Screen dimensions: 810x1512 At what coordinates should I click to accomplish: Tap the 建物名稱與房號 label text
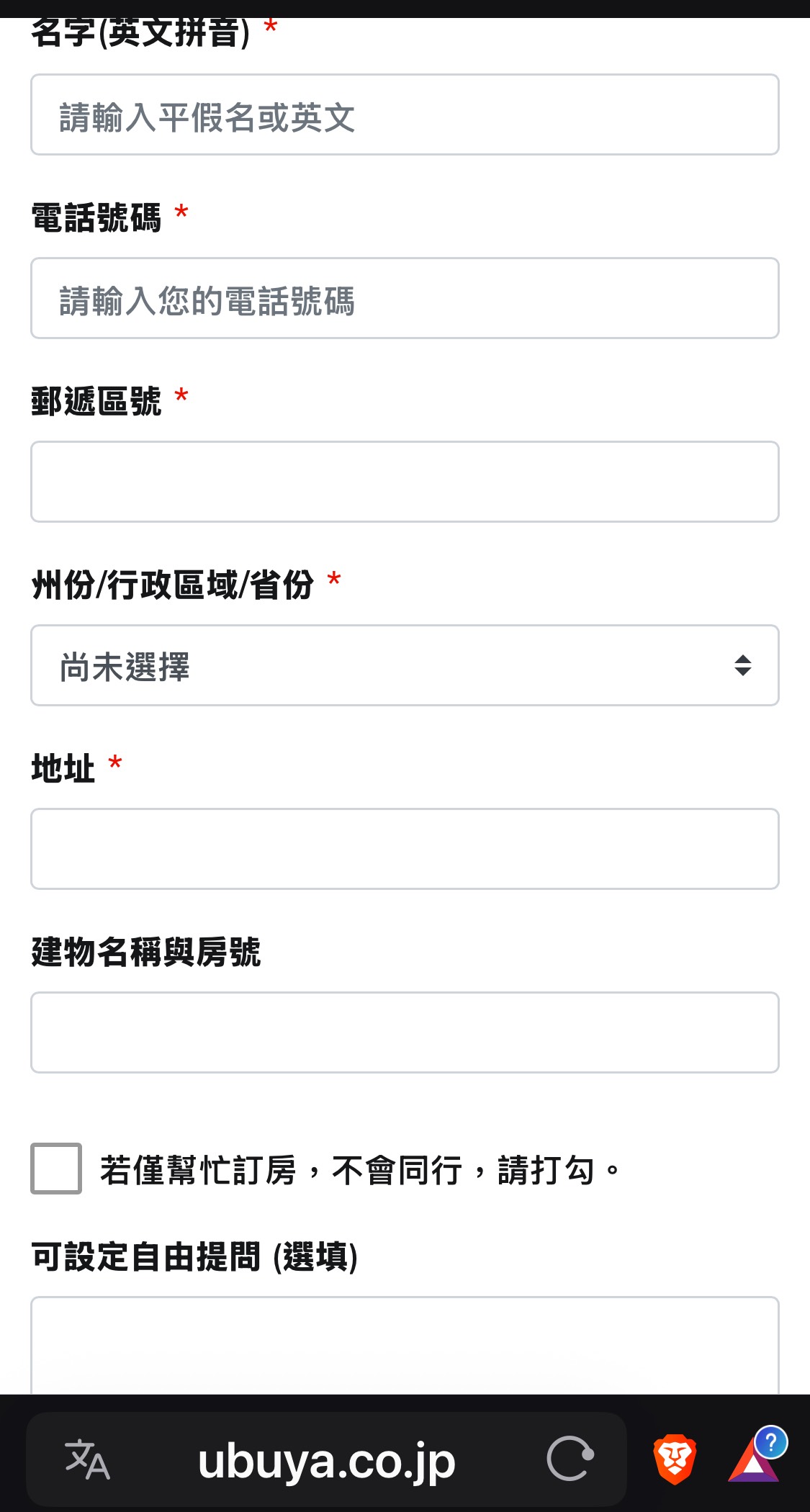(x=146, y=952)
